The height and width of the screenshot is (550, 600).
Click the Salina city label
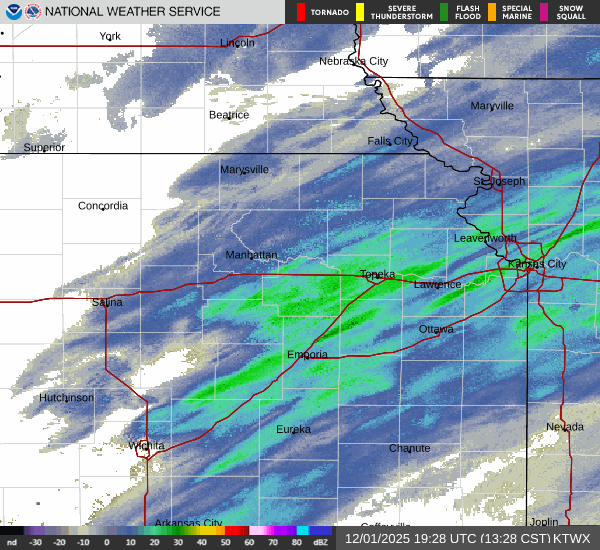click(107, 302)
